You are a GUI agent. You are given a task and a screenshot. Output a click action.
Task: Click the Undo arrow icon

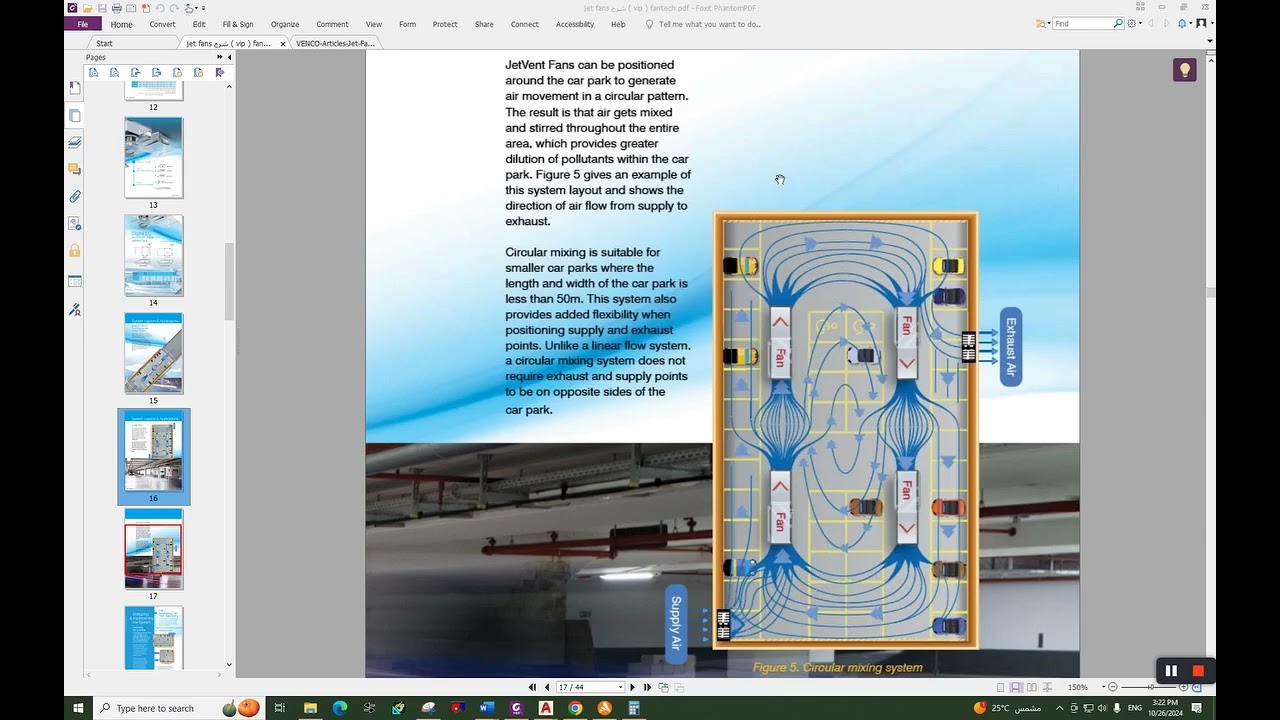click(160, 8)
